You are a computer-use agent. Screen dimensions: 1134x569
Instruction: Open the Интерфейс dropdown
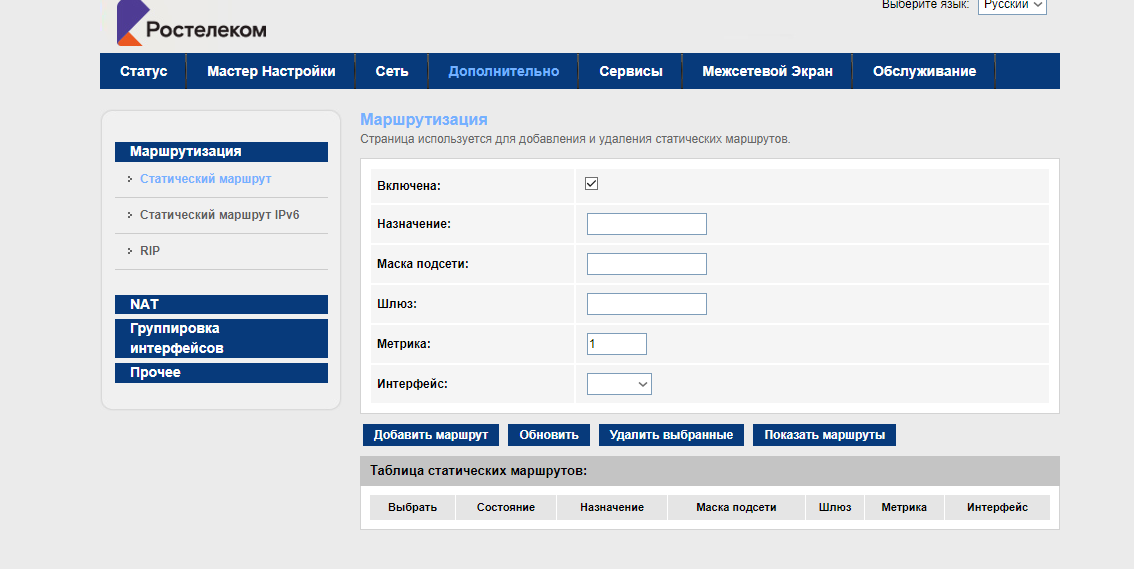(x=619, y=383)
